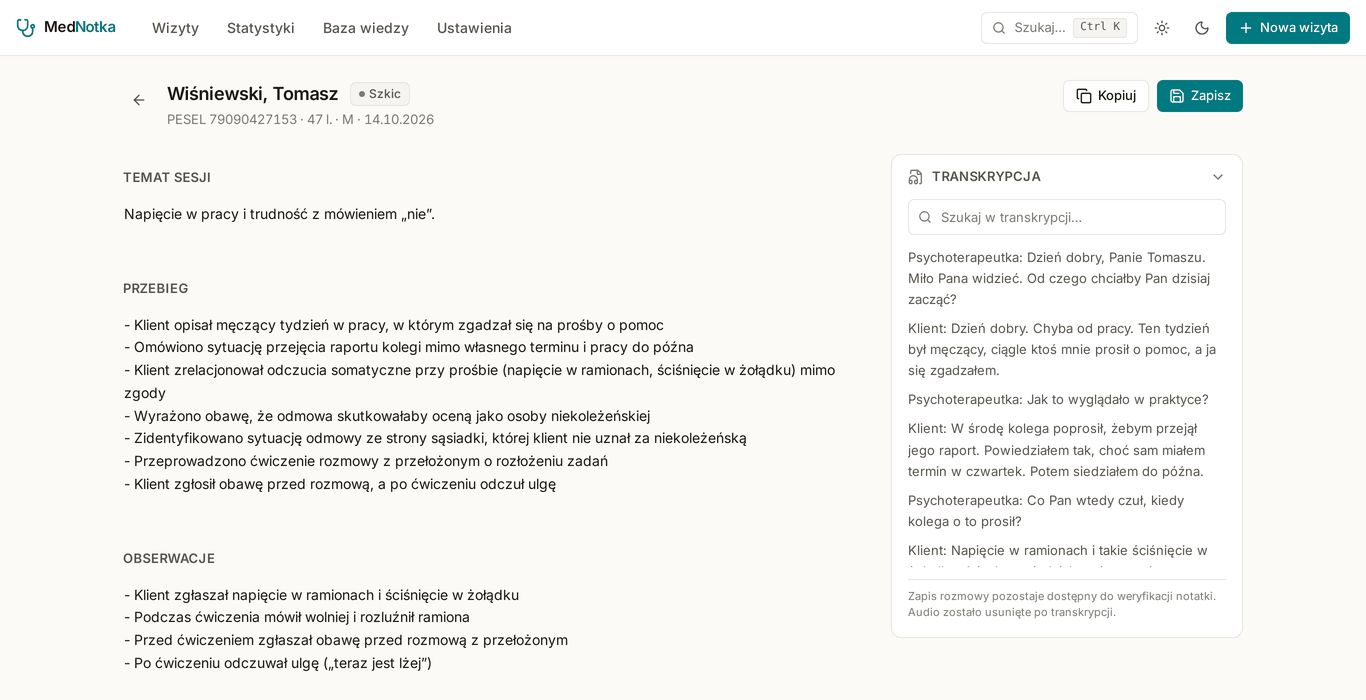
Task: Collapse the Transkrypcja panel chevron
Action: tap(1218, 177)
